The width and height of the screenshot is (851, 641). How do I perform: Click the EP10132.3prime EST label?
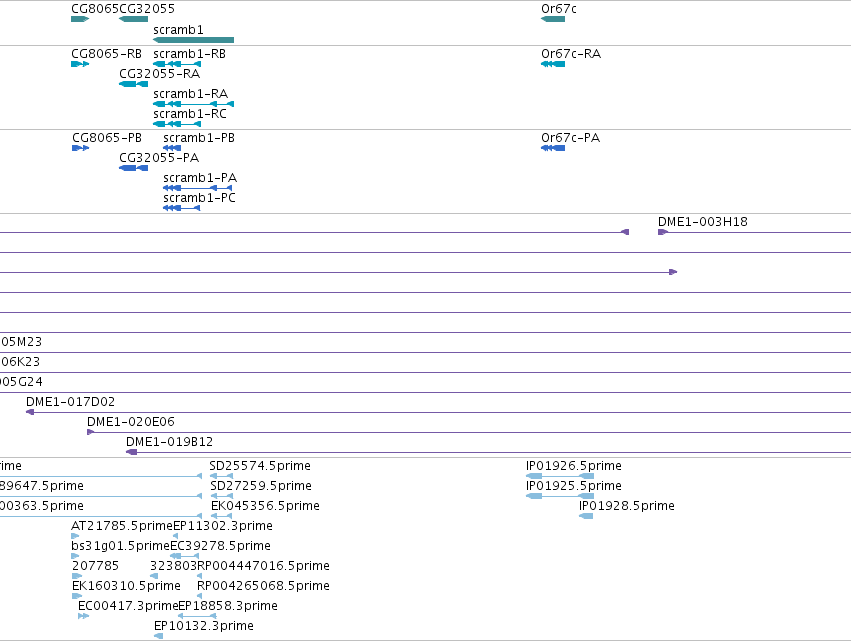[204, 626]
